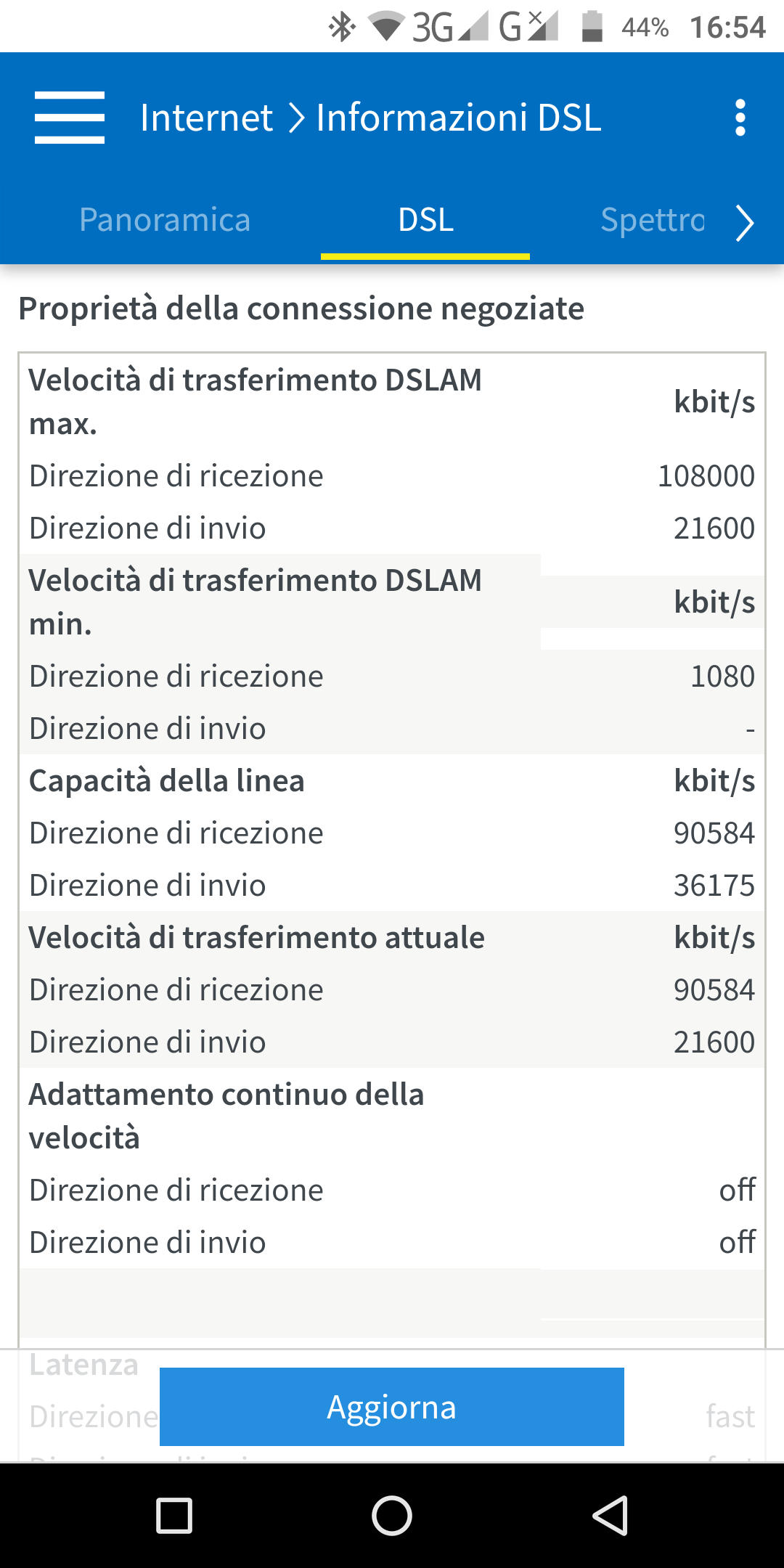Tap the Android home circle button
Screen dimensions: 784x1568
click(392, 1516)
